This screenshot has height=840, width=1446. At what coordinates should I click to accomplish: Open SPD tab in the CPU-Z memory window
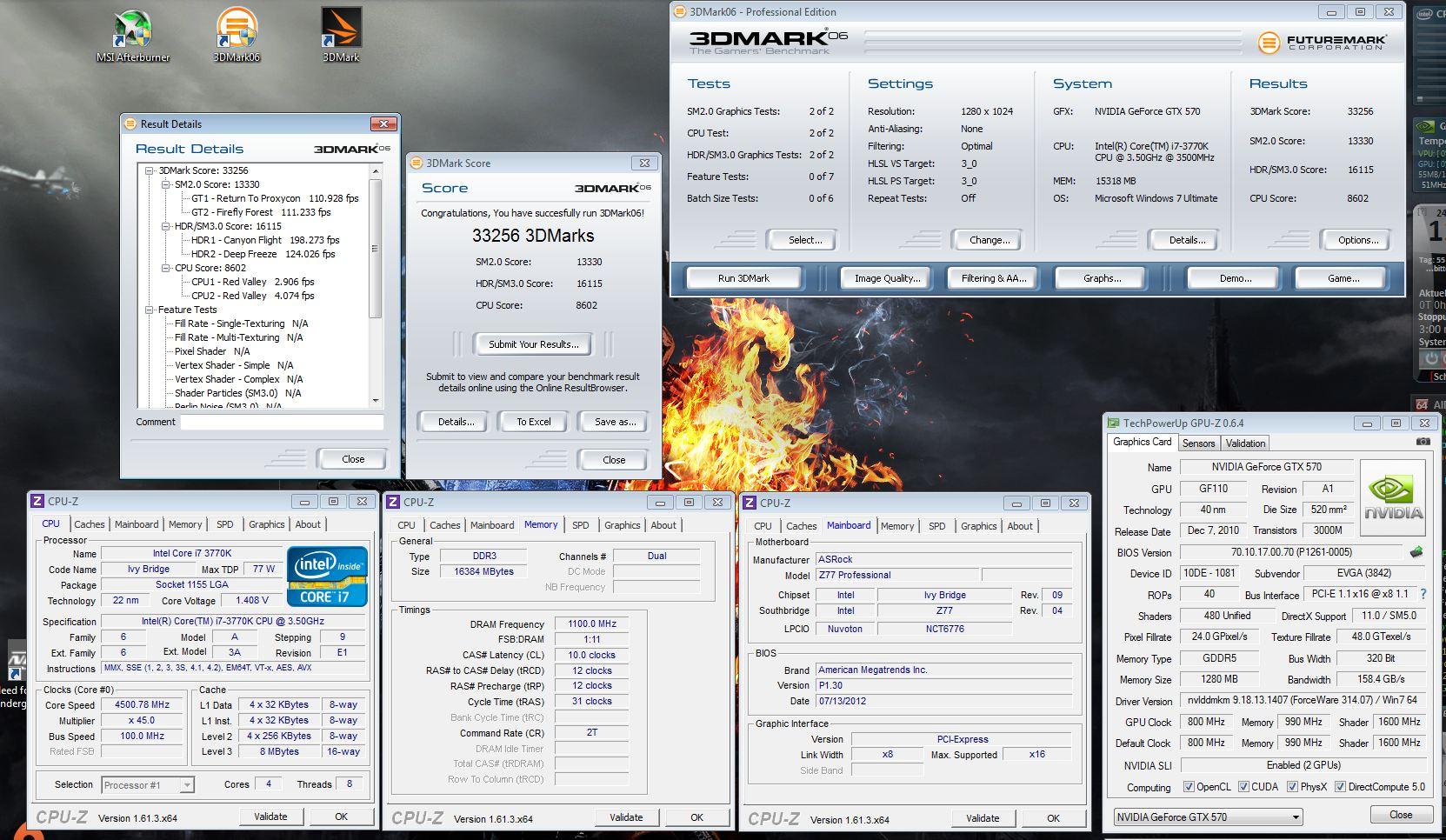coord(580,525)
